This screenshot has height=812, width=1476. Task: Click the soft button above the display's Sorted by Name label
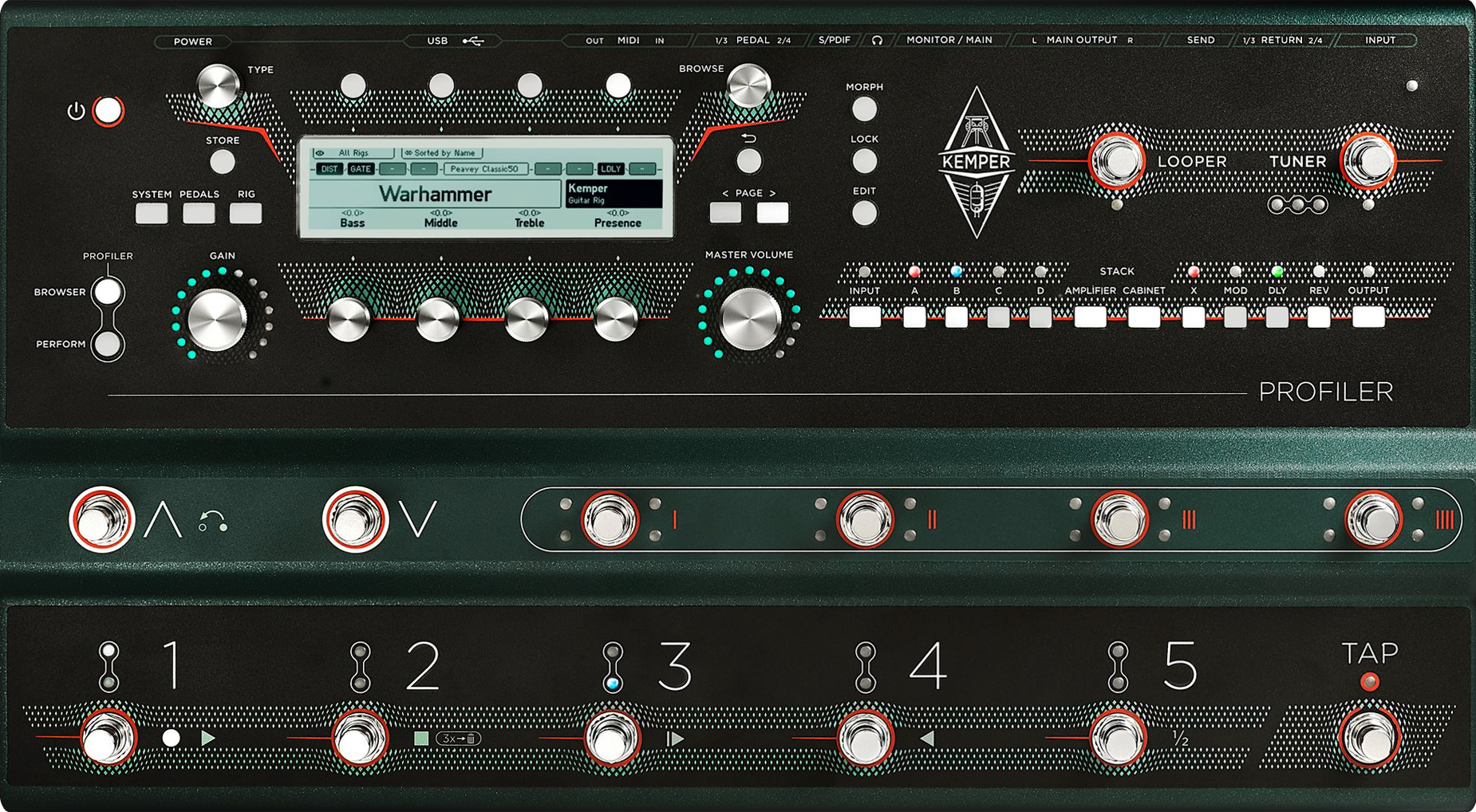tap(441, 85)
